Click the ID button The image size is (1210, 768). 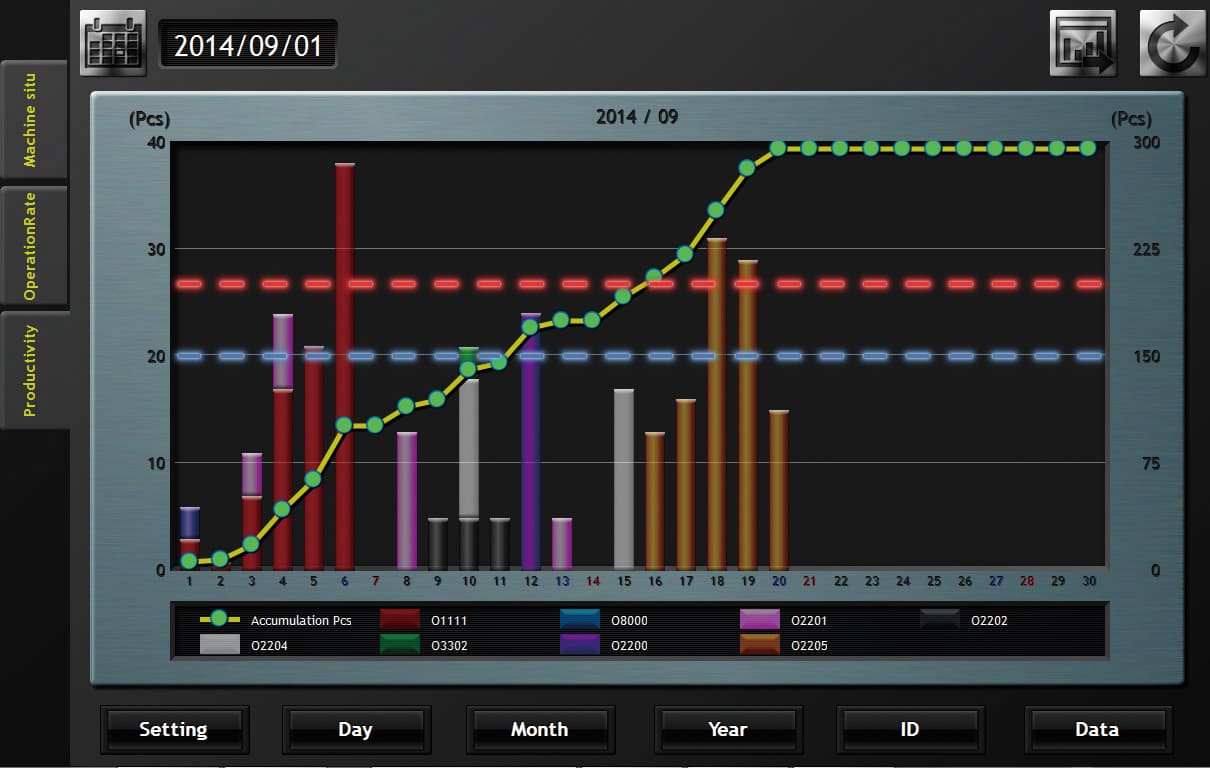click(x=910, y=729)
